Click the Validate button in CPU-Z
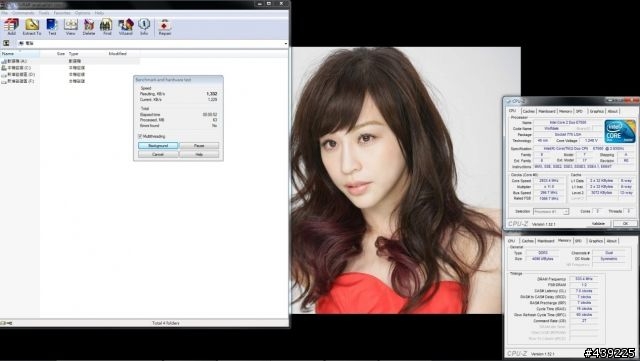This screenshot has width=640, height=361. pyautogui.click(x=598, y=223)
